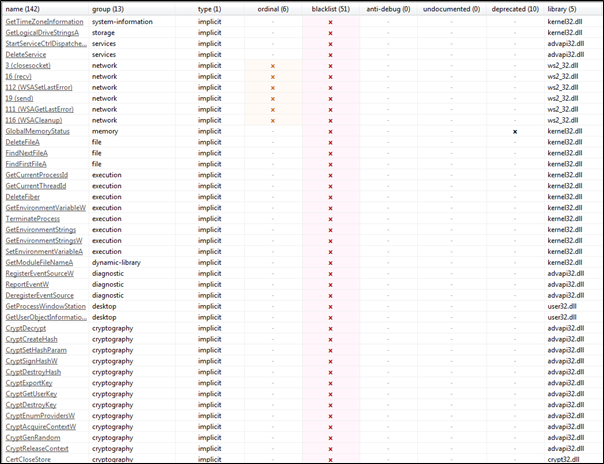The width and height of the screenshot is (604, 464).
Task: Click the deprecated (10) column header
Action: 515,9
